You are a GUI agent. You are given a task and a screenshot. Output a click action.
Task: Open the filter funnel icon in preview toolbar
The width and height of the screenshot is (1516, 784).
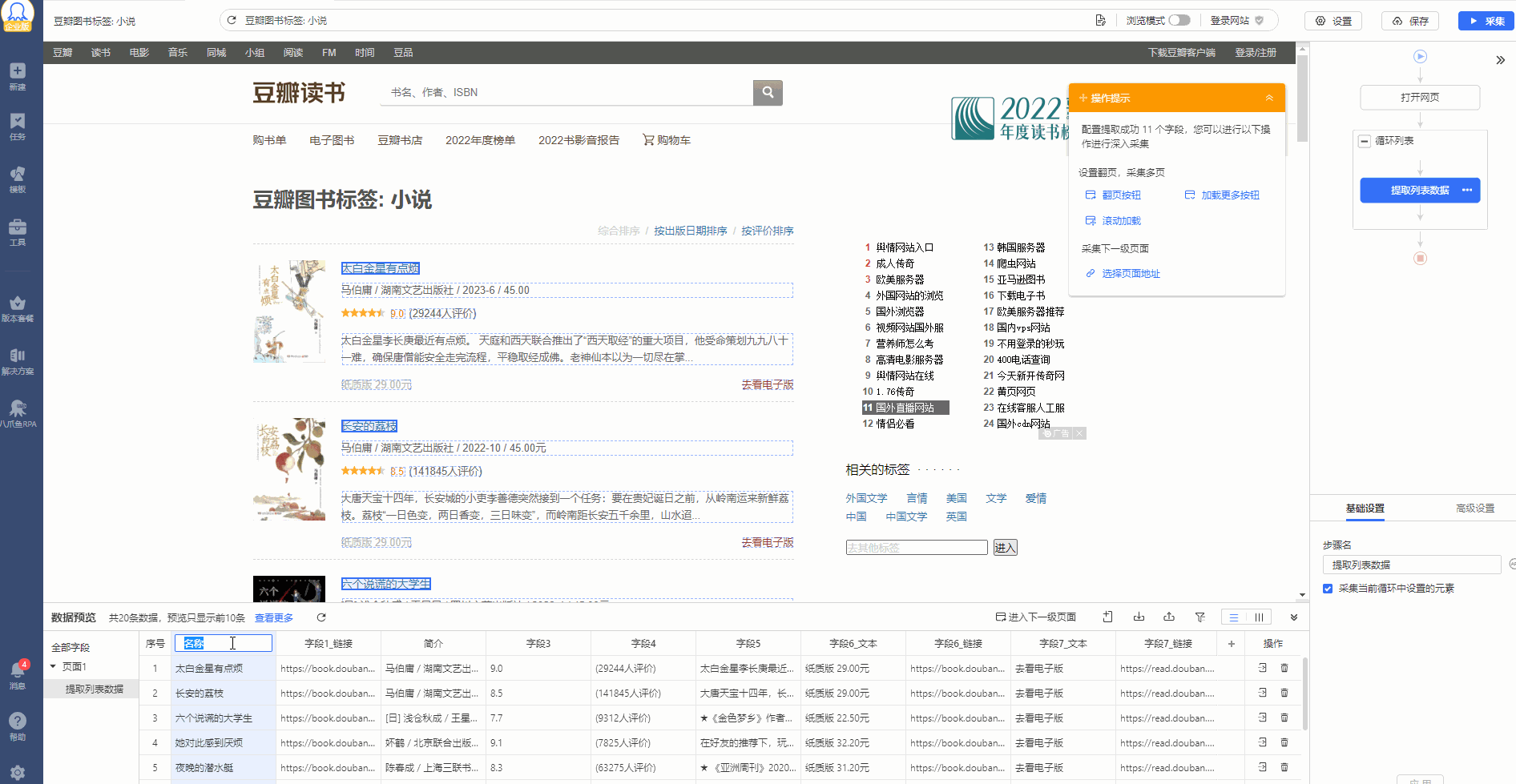[x=1199, y=617]
